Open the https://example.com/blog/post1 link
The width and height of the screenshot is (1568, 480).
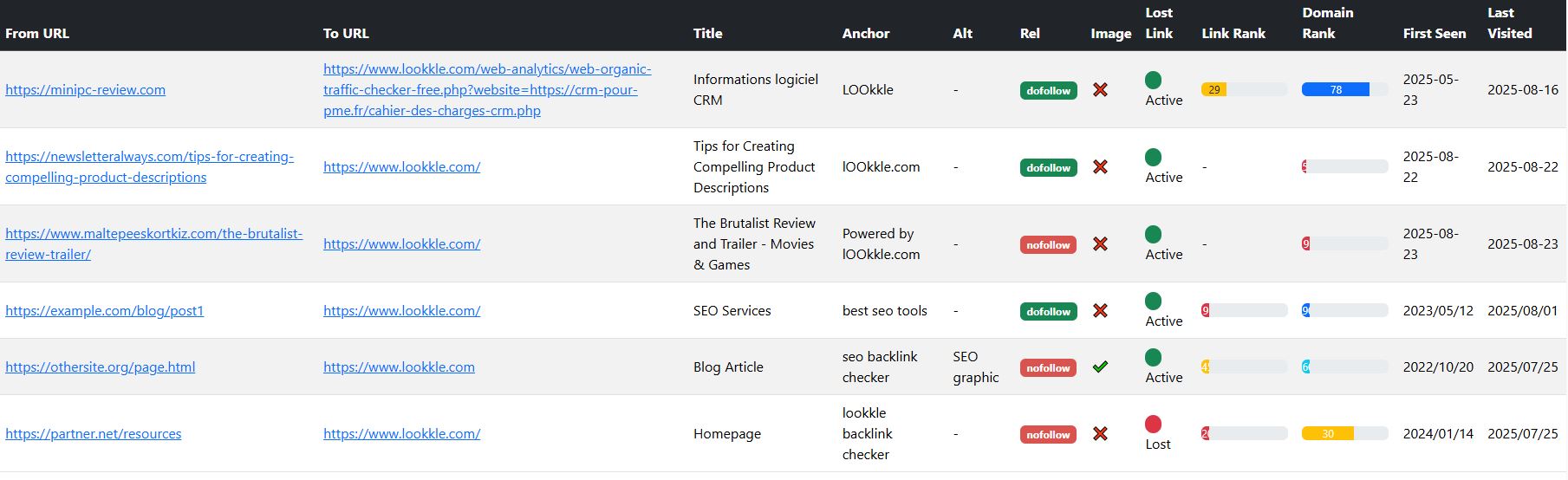104,310
